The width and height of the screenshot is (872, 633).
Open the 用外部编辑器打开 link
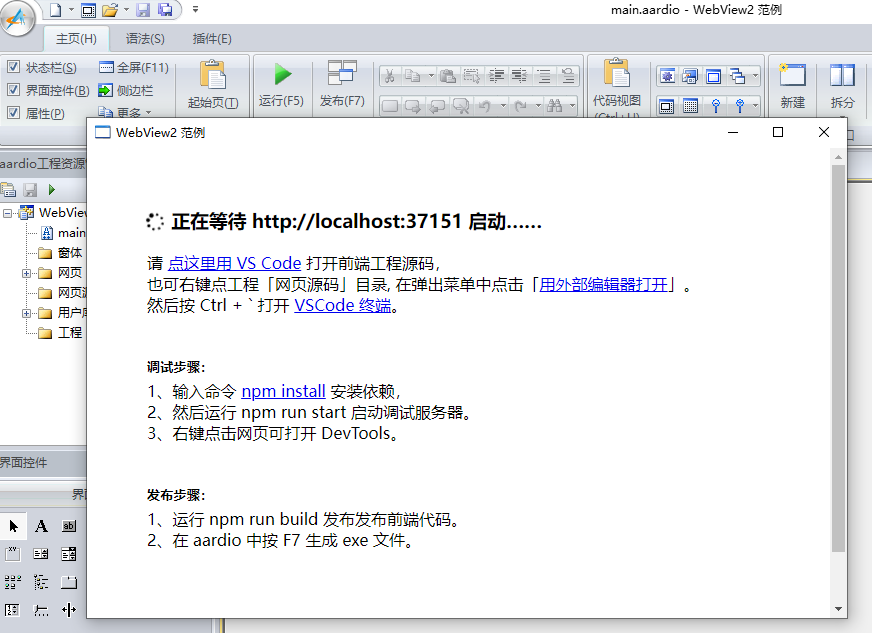click(x=603, y=285)
